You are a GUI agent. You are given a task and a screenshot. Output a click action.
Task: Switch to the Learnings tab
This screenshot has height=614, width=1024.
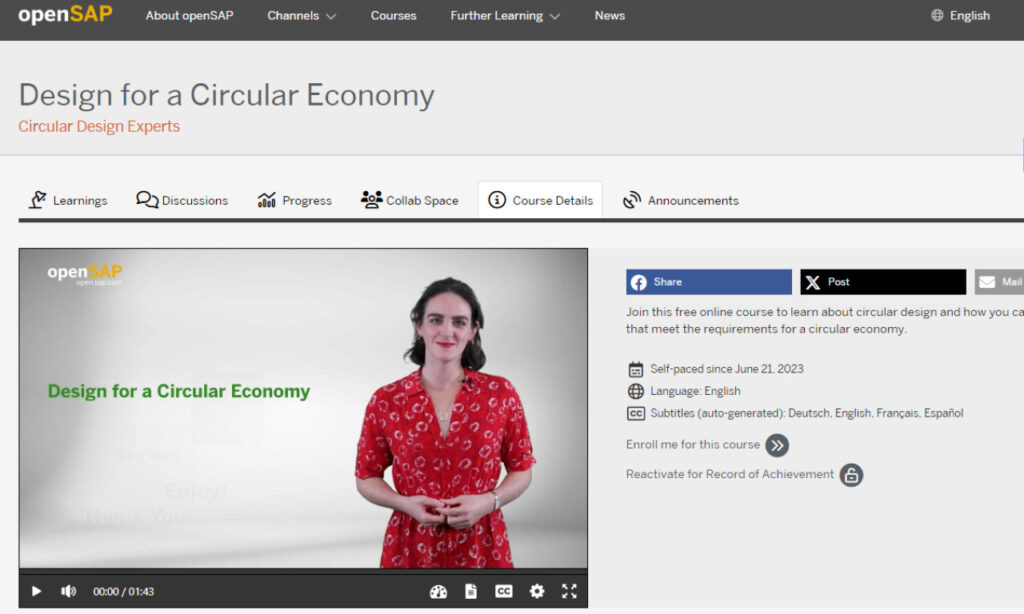point(68,200)
